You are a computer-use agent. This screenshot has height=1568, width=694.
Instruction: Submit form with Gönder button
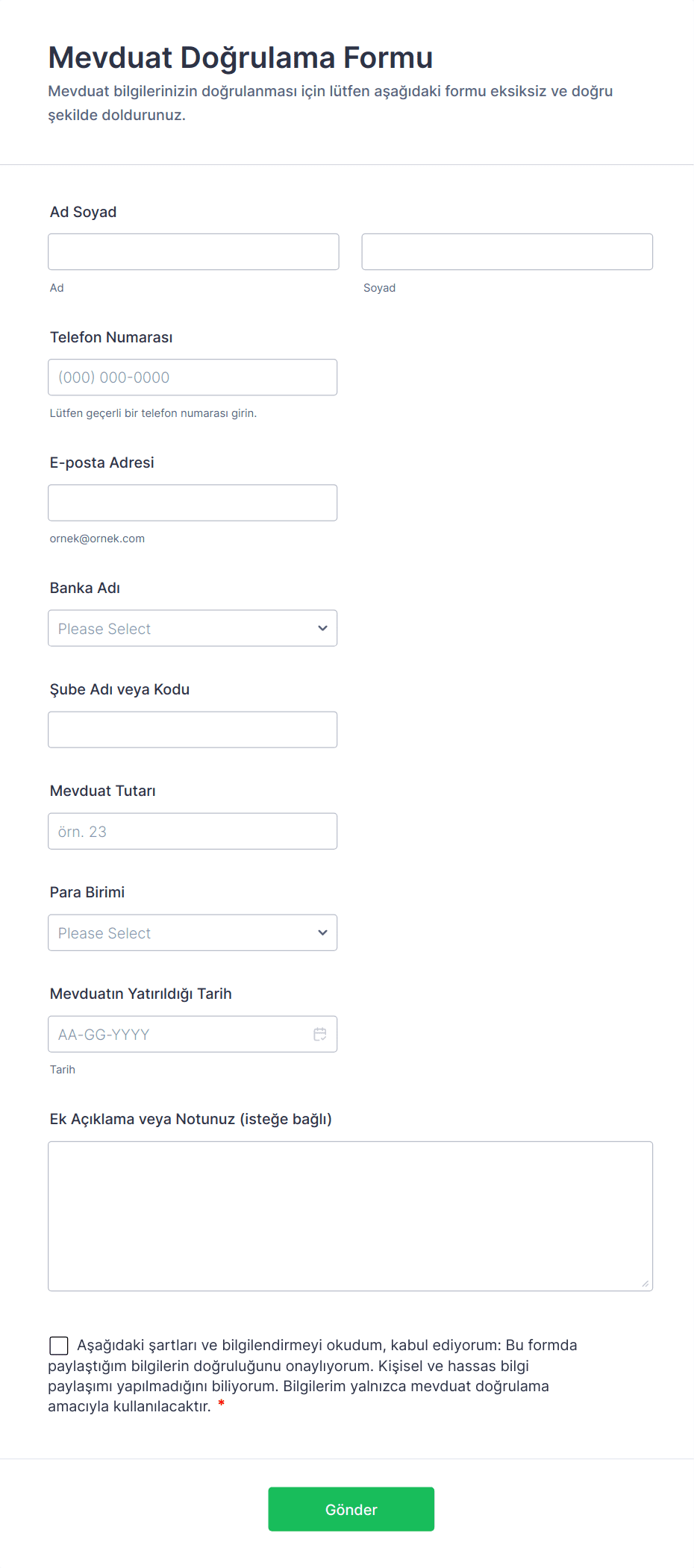point(351,1509)
